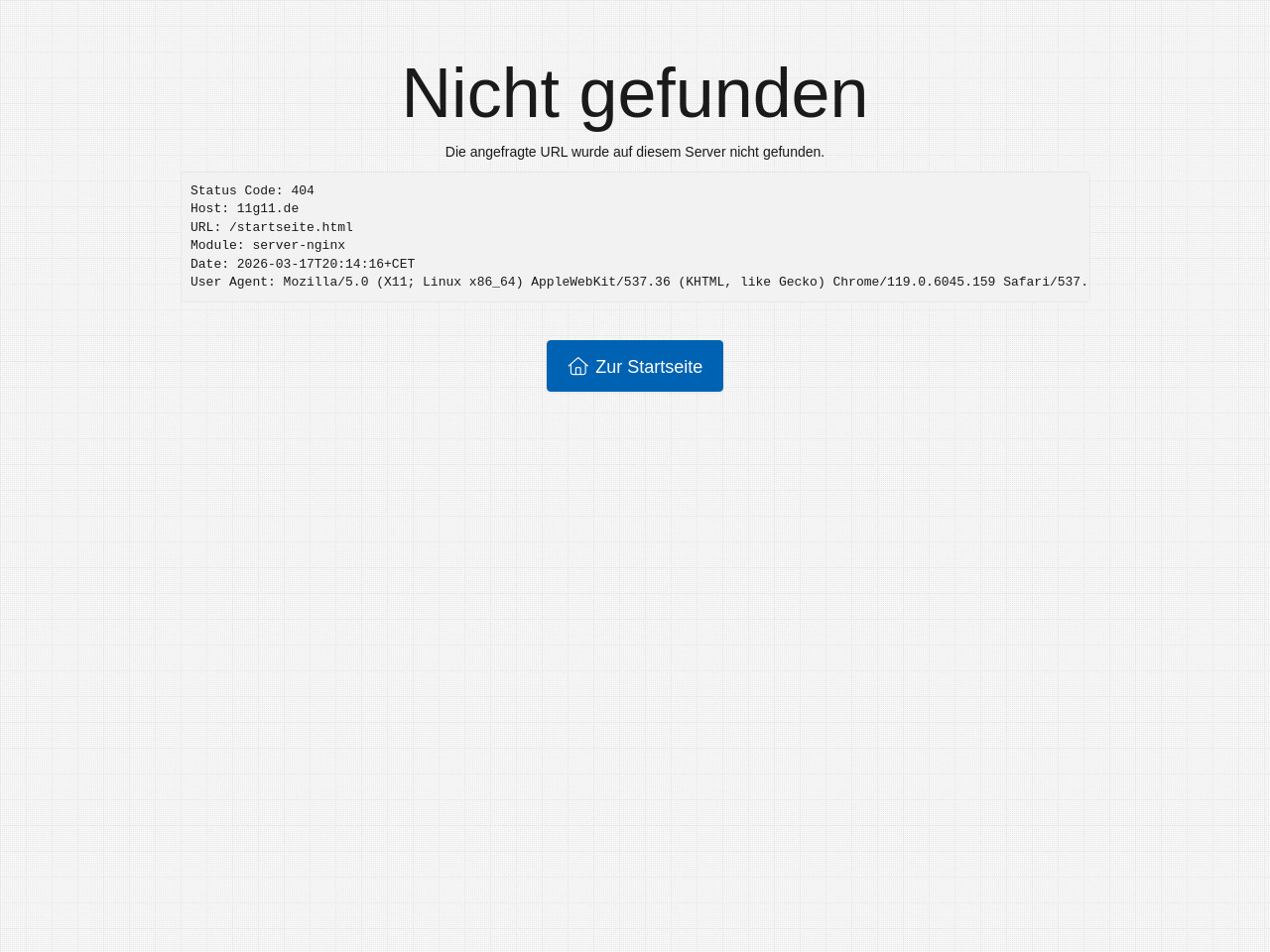Image resolution: width=1270 pixels, height=952 pixels.
Task: Click '(X11; Linux x86_64)' in the user agent
Action: 449,282
